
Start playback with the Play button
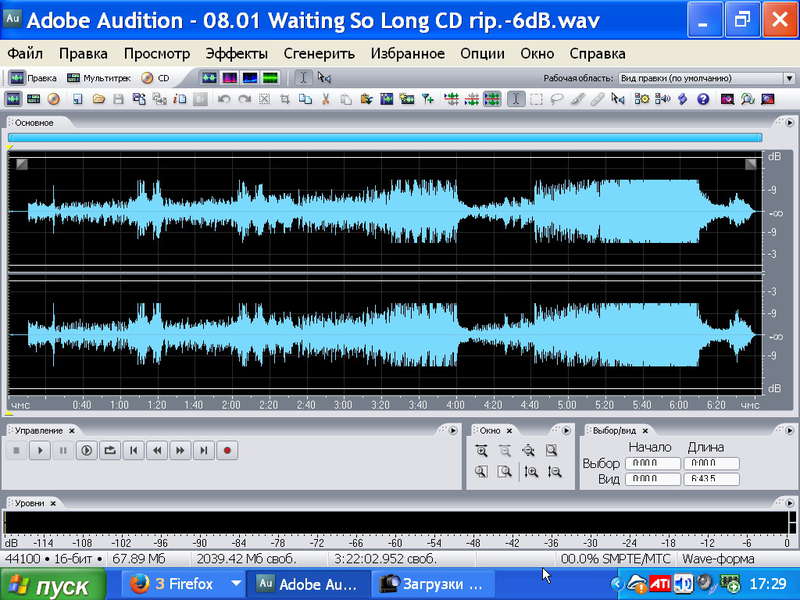click(40, 451)
